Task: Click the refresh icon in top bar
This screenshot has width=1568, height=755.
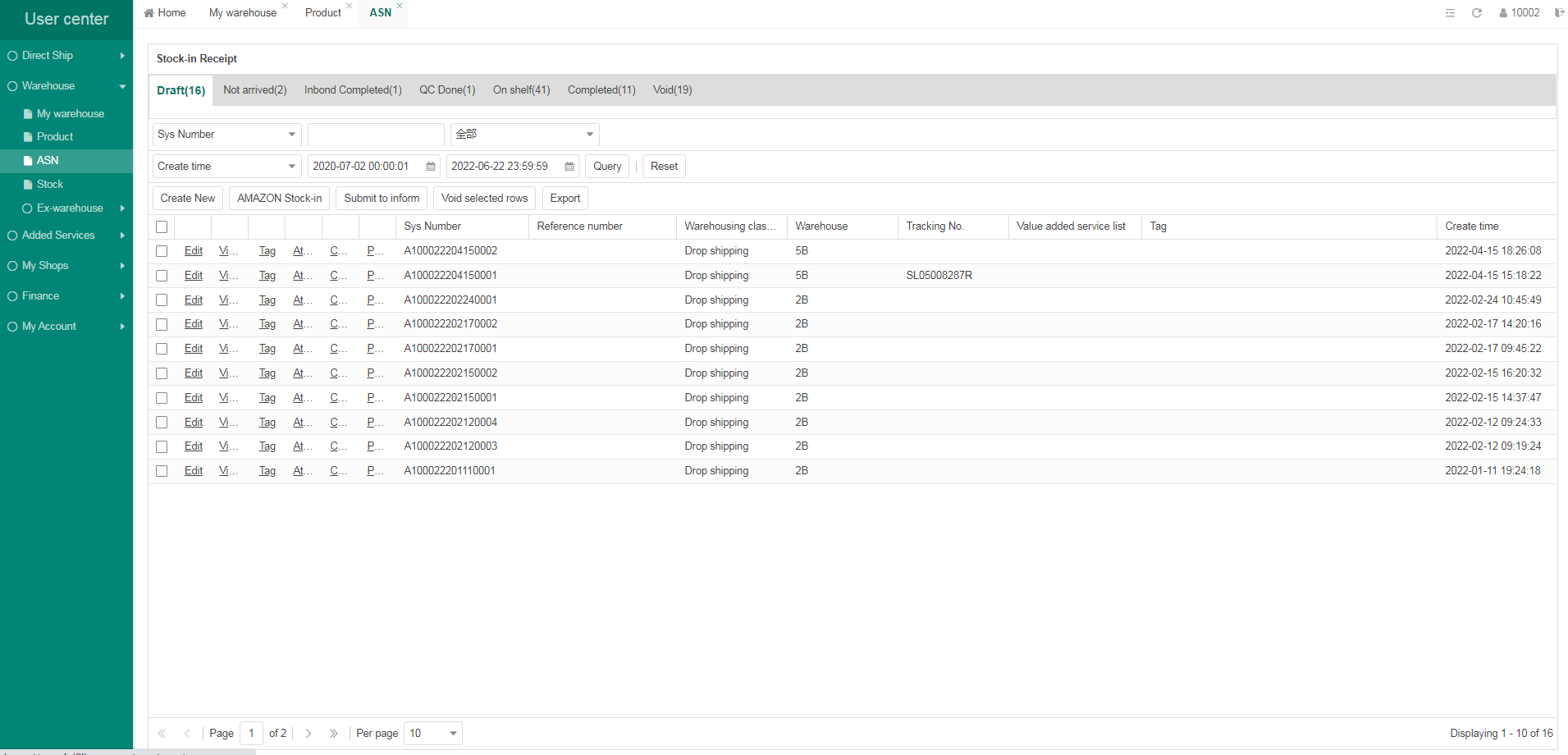Action: [x=1476, y=13]
